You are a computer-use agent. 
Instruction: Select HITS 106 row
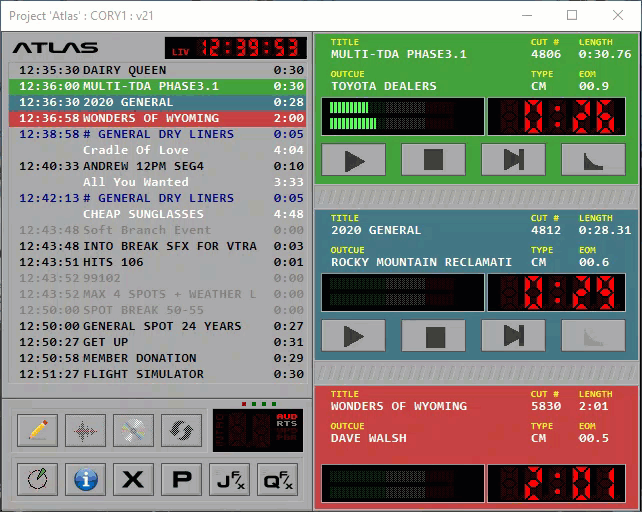click(157, 262)
